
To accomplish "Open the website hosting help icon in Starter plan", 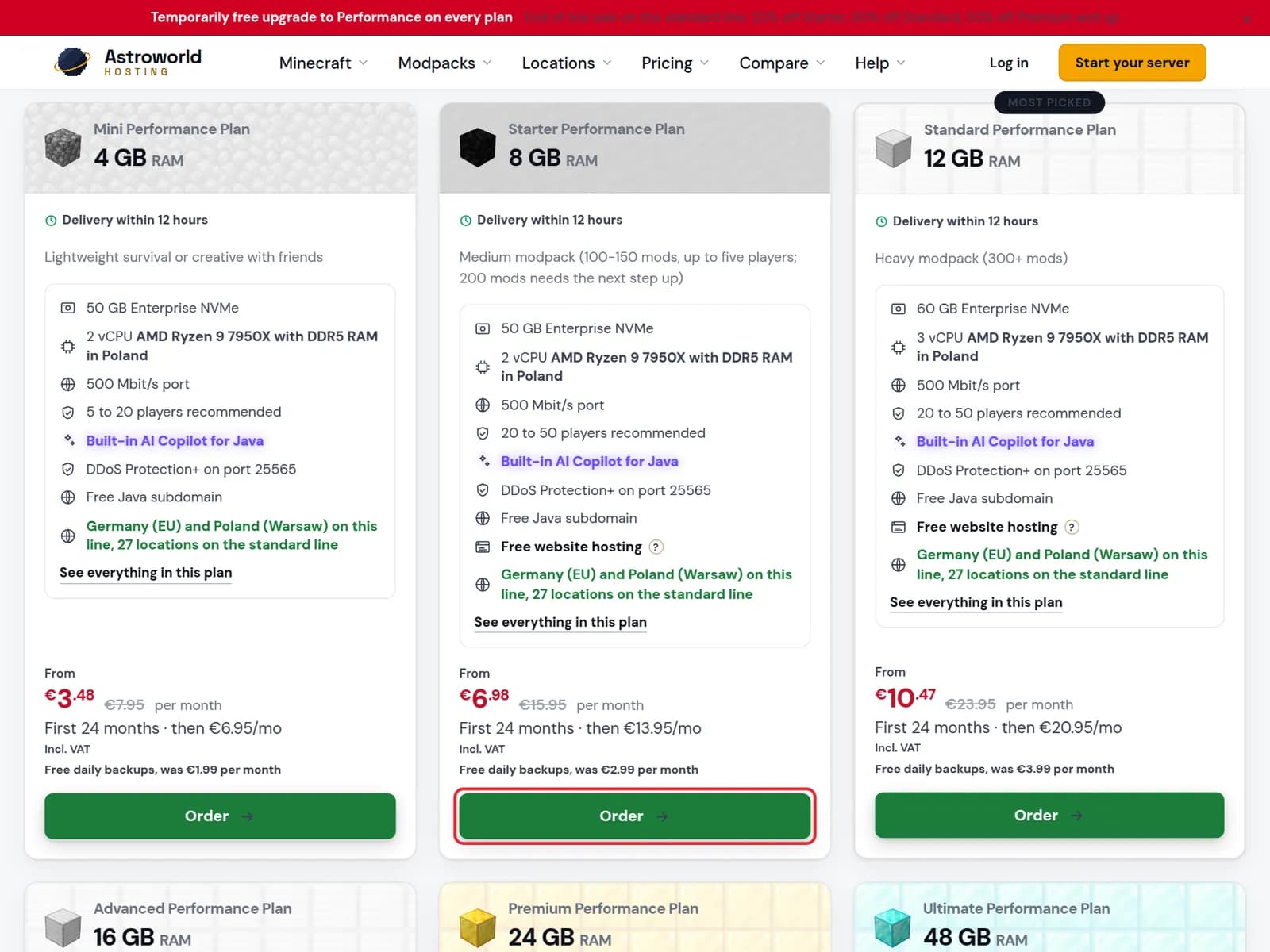I will pyautogui.click(x=656, y=547).
